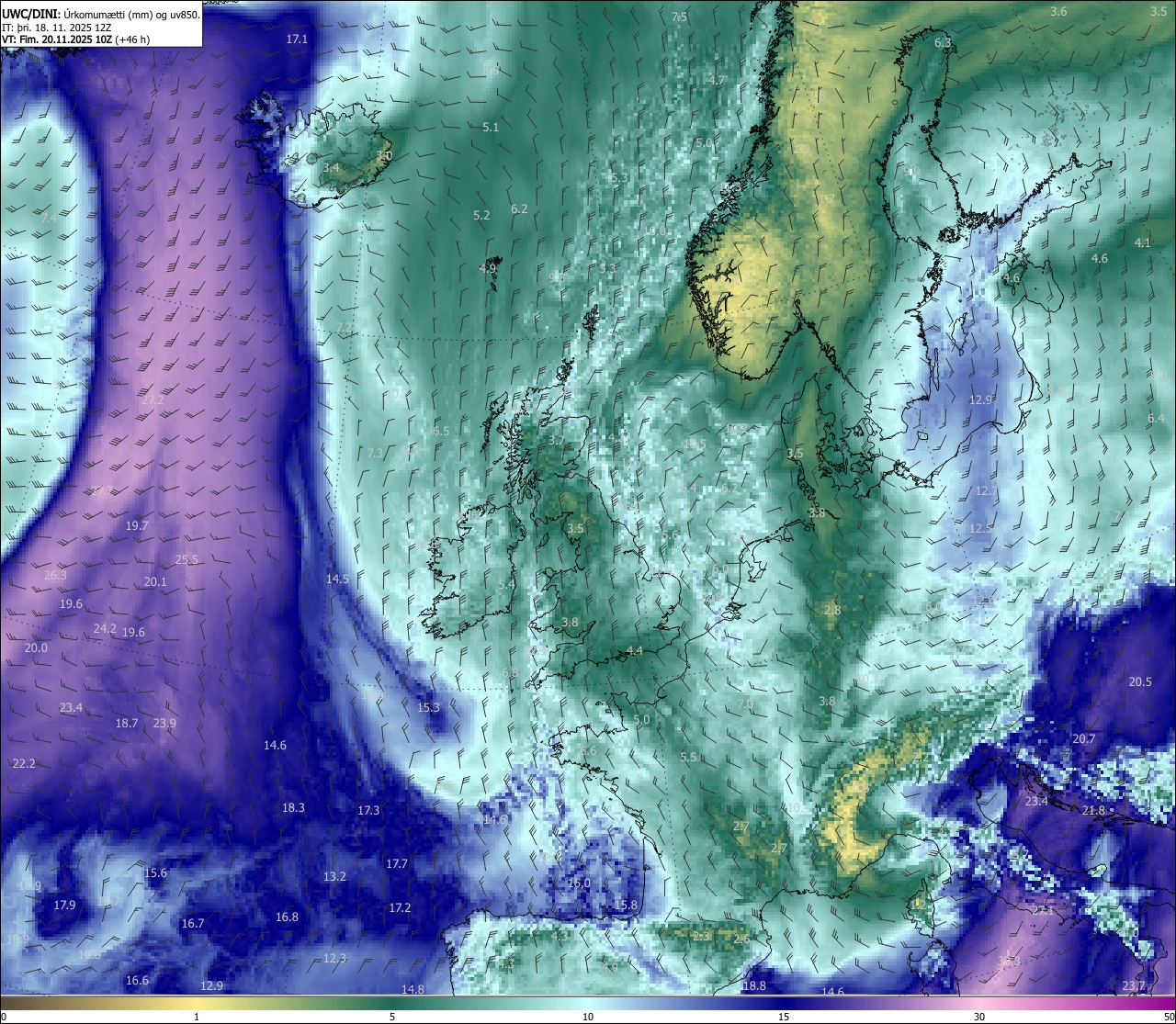Click the 5.0 value over northern France

click(641, 720)
